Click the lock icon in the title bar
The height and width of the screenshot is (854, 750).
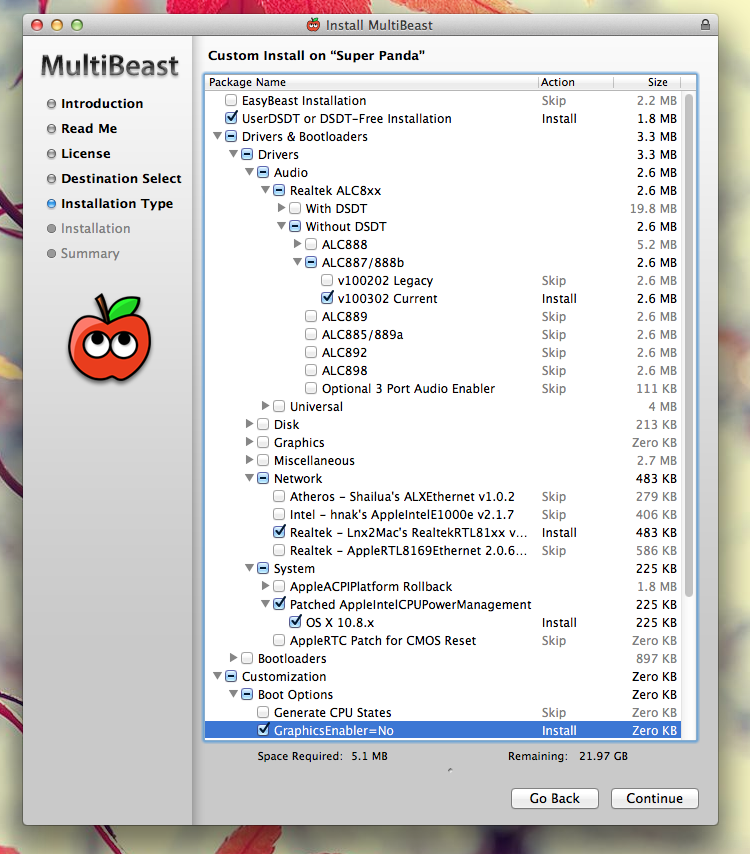pos(705,25)
